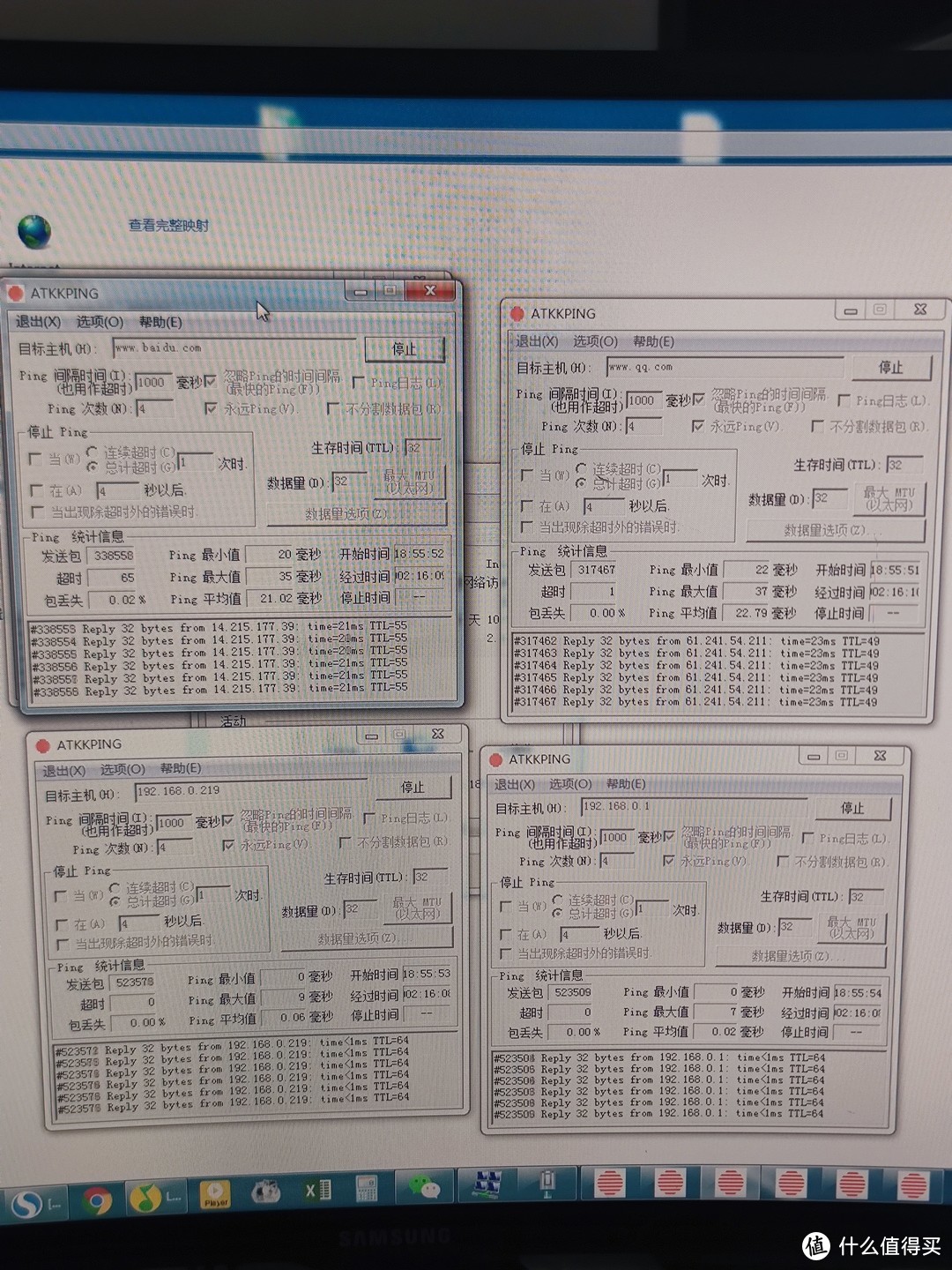This screenshot has width=952, height=1270.
Task: Click the red title icon of qq.com ATKKPING window
Action: click(517, 313)
